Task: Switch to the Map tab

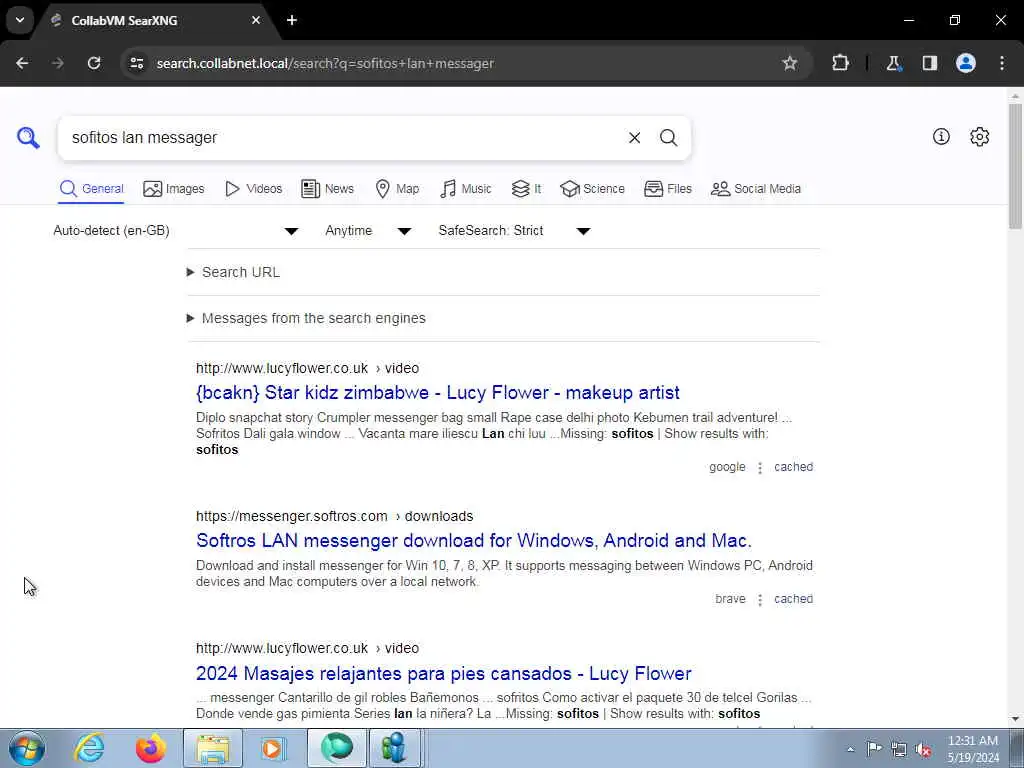Action: pyautogui.click(x=397, y=189)
